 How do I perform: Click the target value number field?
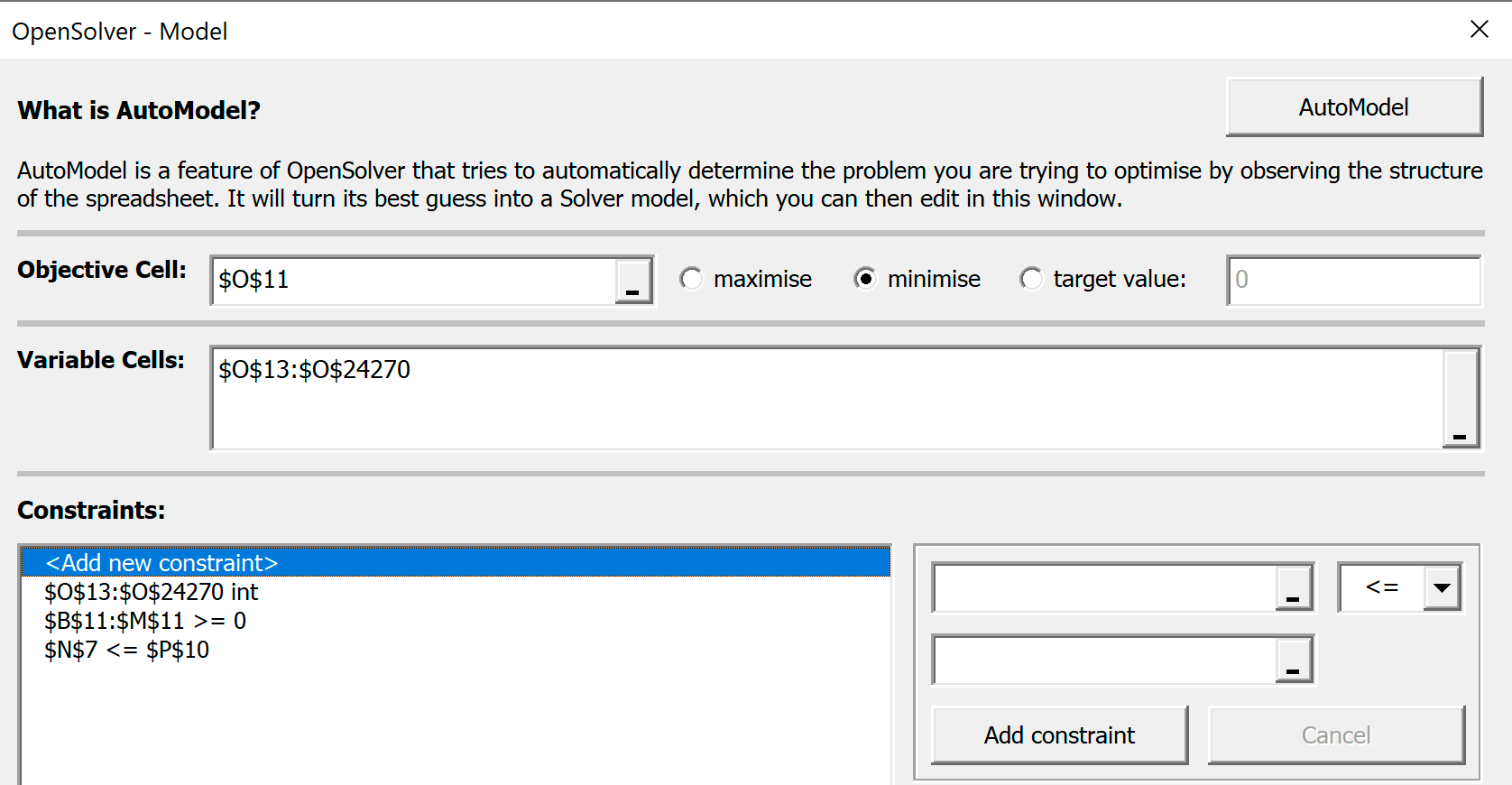pos(1354,281)
